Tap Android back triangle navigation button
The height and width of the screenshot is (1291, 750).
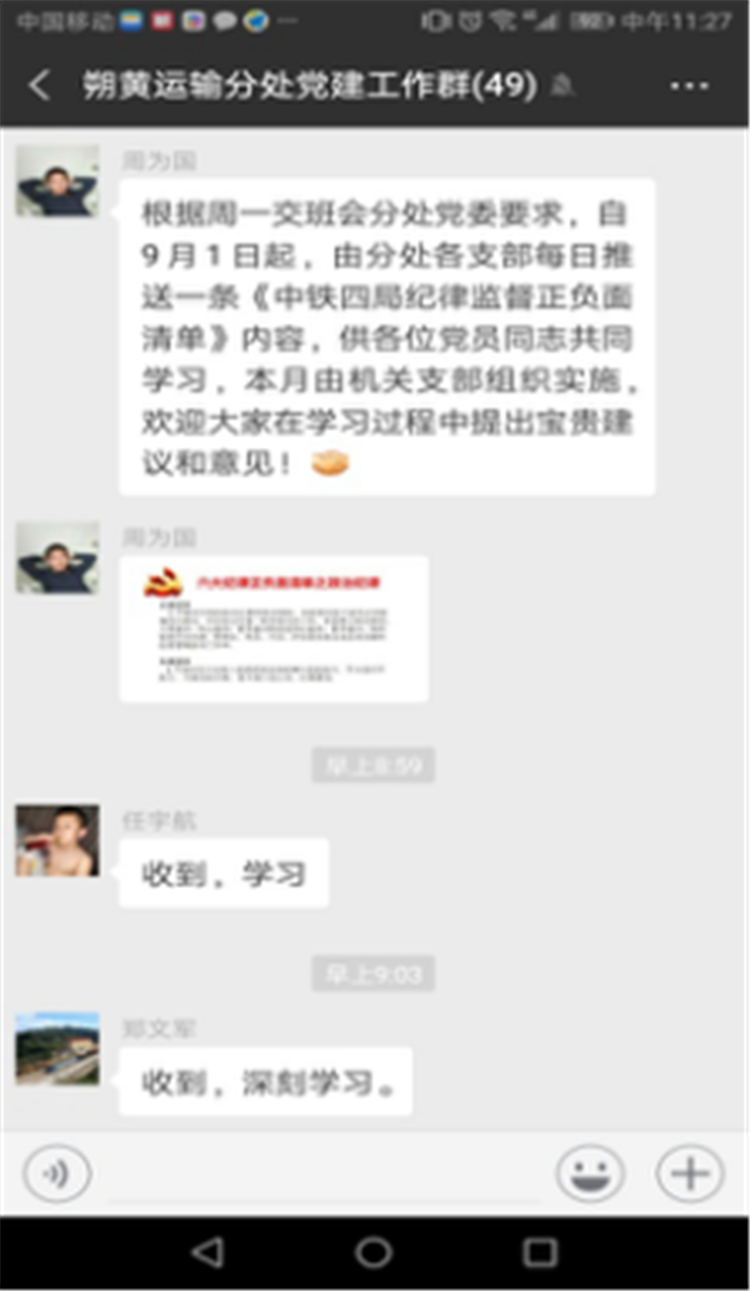click(207, 1252)
